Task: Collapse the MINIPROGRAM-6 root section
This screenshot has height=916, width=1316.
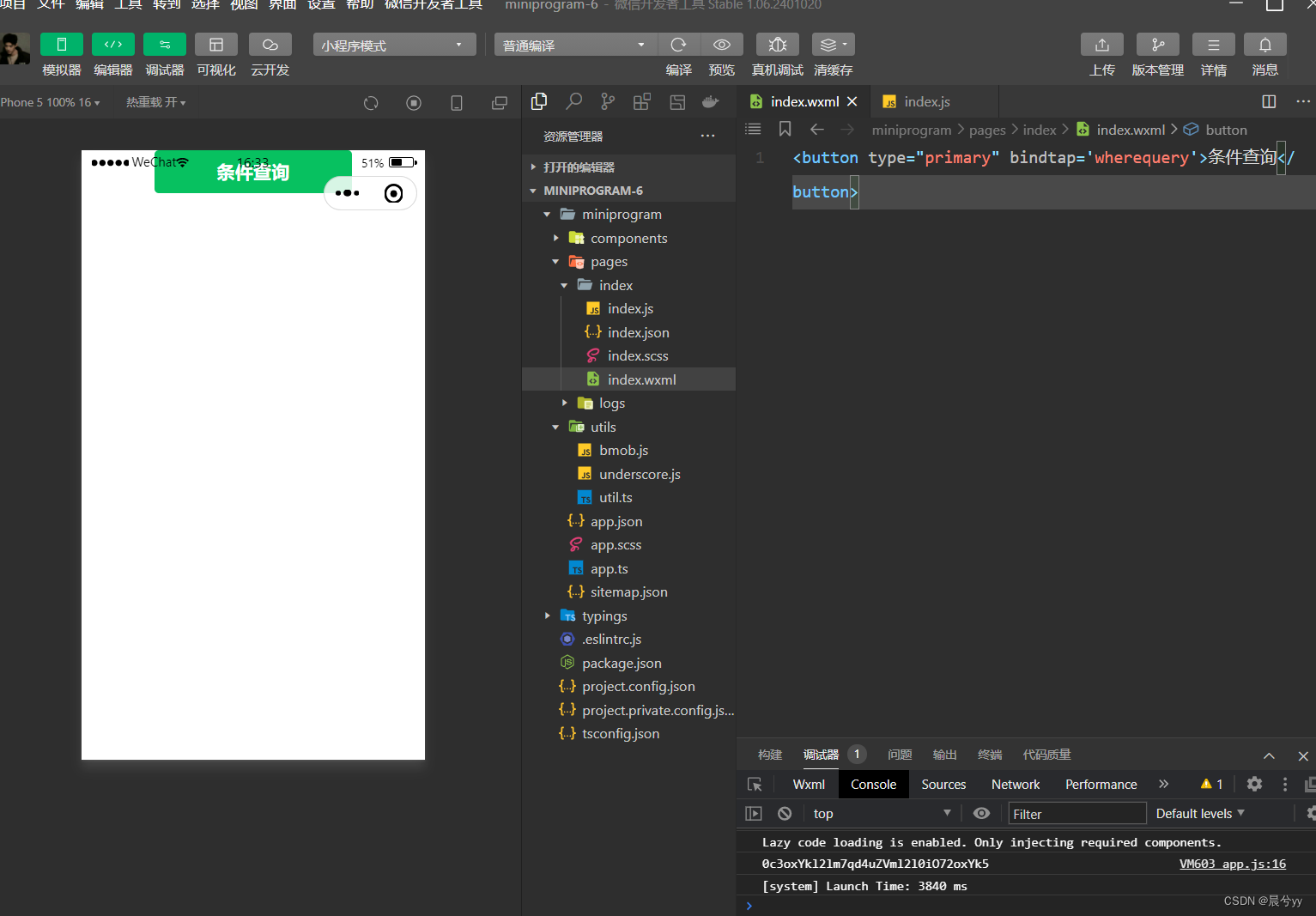Action: [x=629, y=191]
